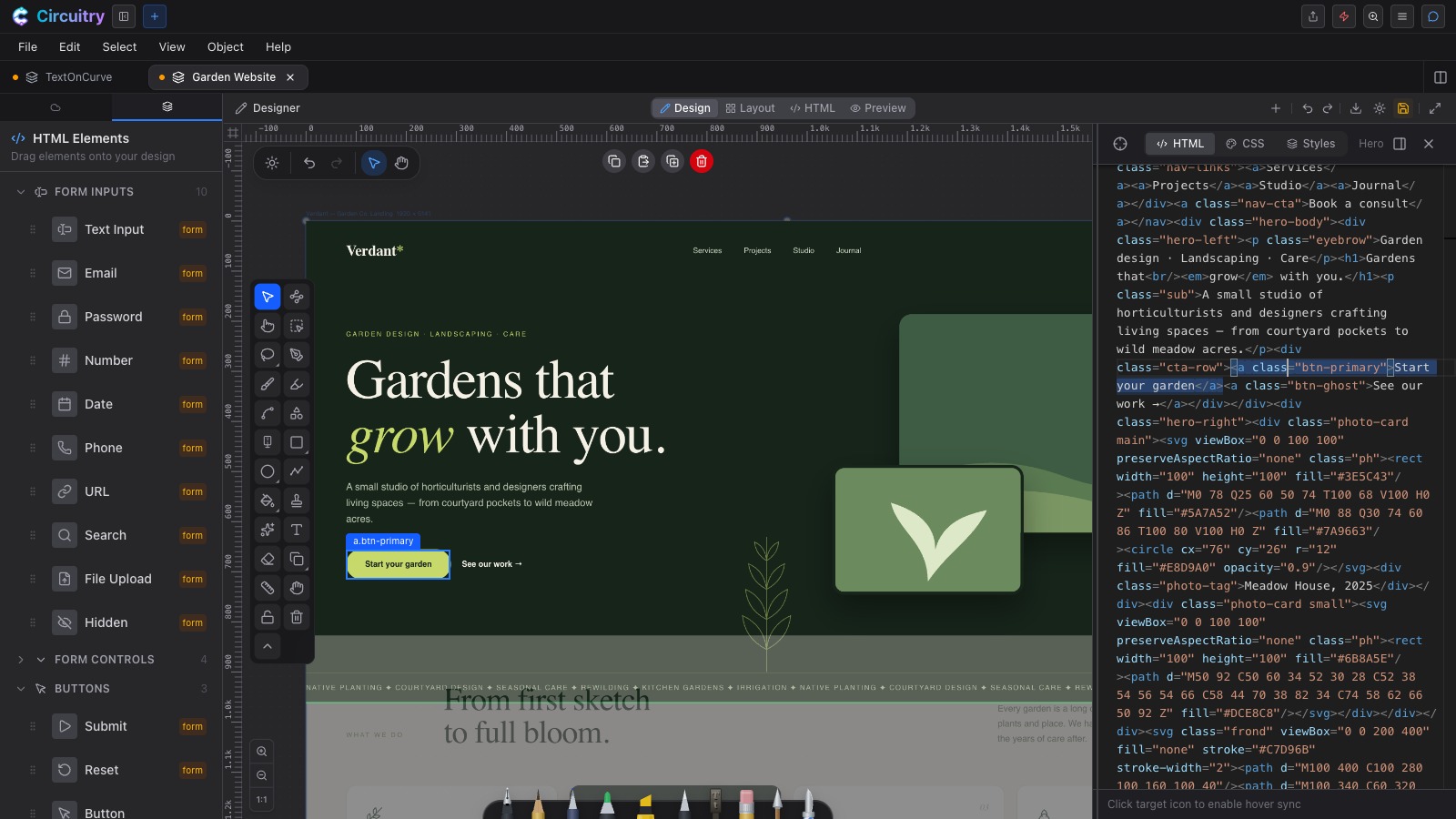Click the 1:1 zoom reset button
This screenshot has height=819, width=1456.
coord(262,800)
